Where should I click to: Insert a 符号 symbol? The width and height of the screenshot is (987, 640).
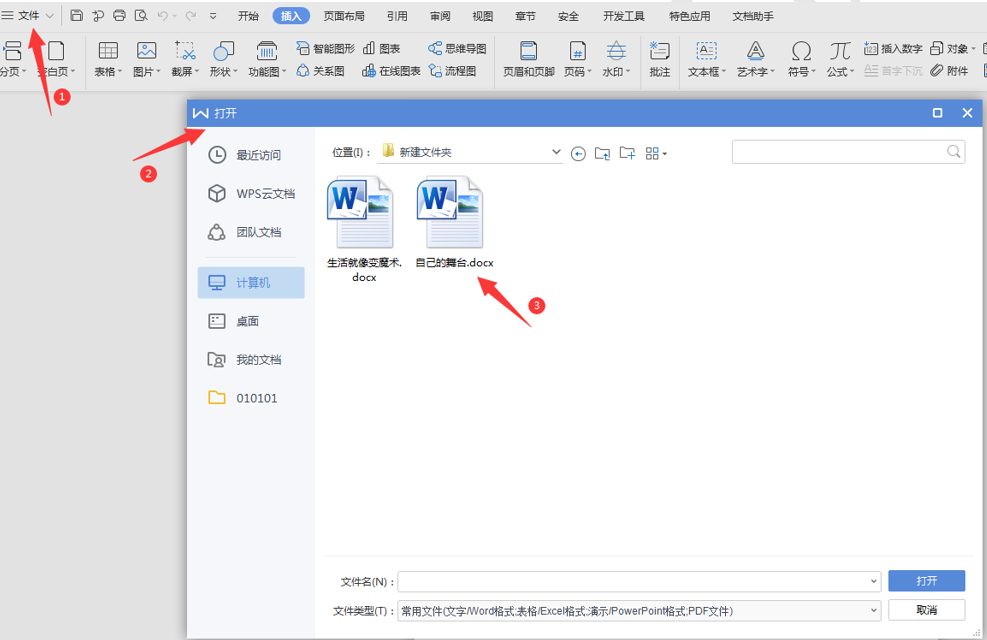point(801,59)
